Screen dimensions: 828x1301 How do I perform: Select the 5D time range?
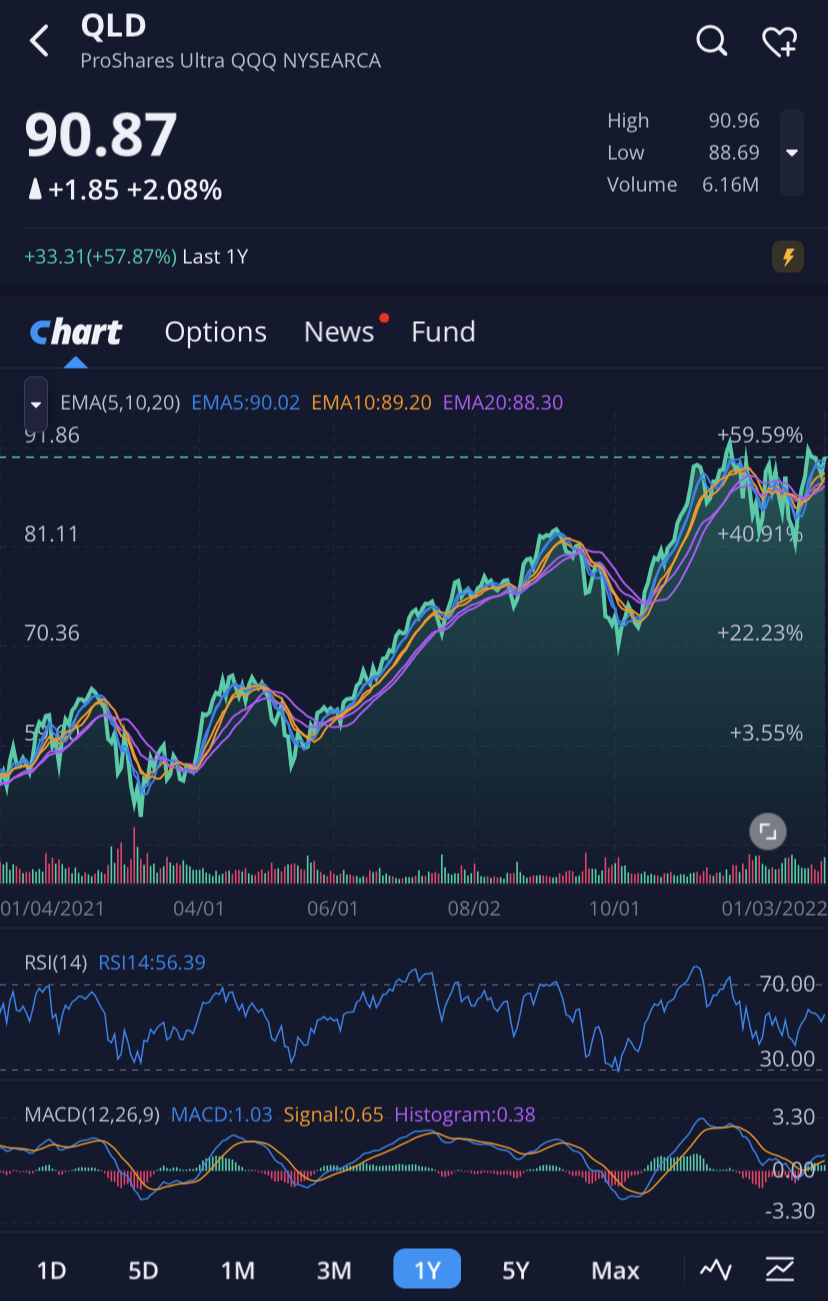tap(143, 1270)
